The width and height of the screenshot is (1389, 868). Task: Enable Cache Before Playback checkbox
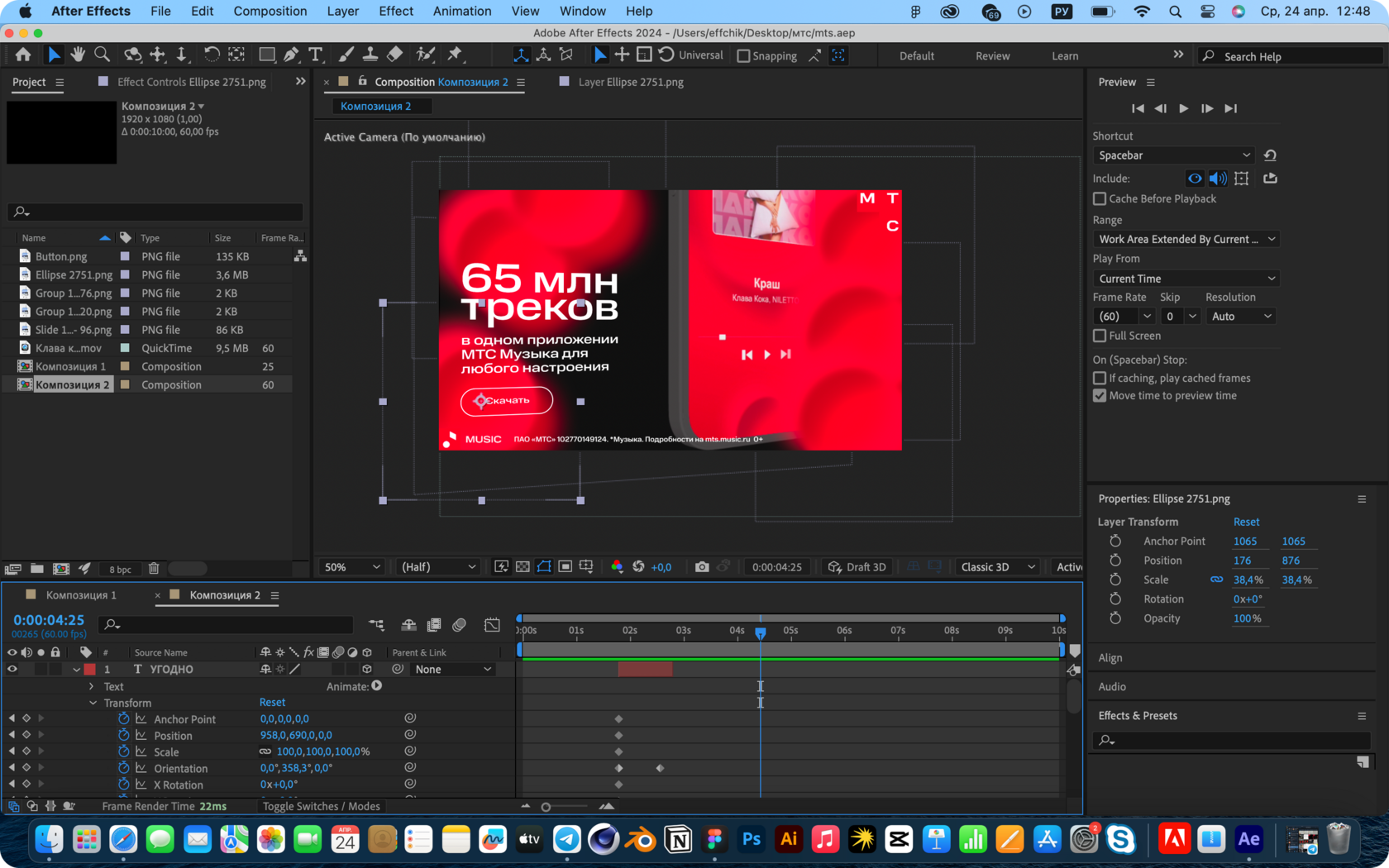click(1100, 199)
